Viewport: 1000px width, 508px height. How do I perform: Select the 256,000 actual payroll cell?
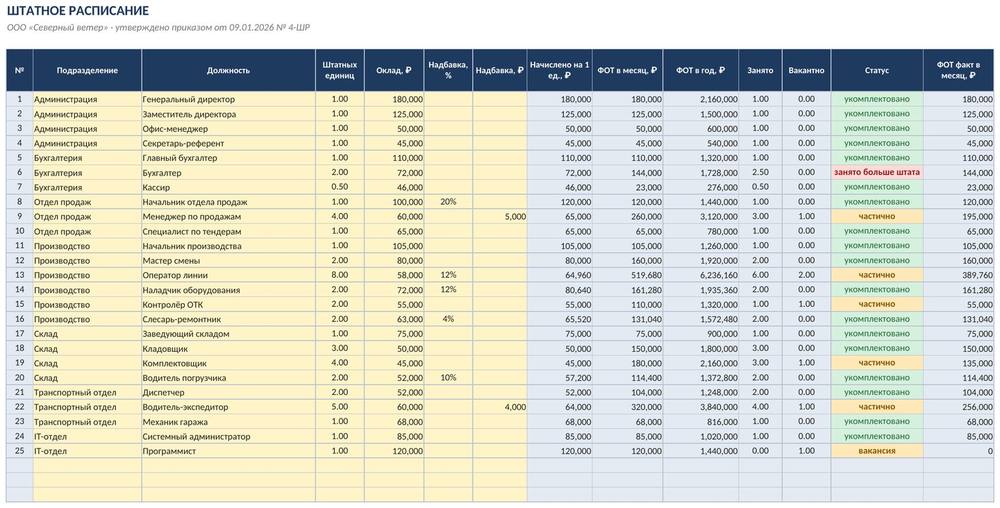[x=959, y=407]
